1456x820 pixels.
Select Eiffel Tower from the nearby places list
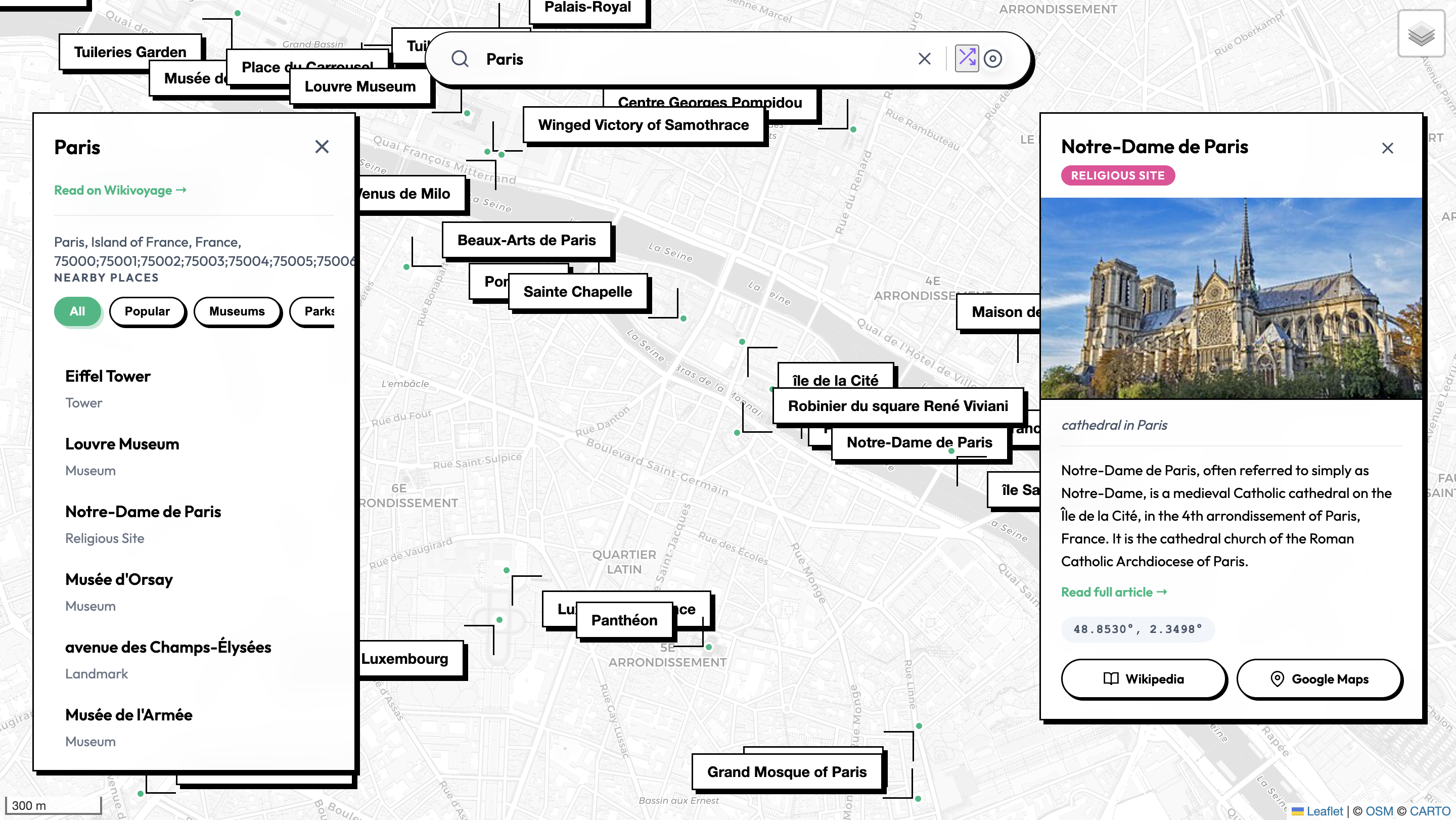[108, 376]
